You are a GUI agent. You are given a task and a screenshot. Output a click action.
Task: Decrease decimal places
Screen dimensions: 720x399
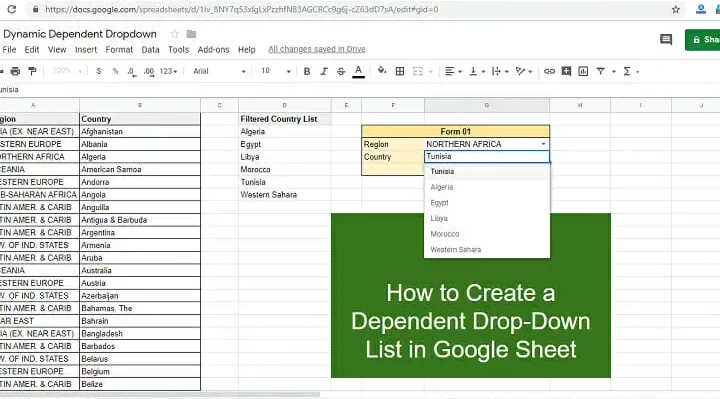(132, 72)
